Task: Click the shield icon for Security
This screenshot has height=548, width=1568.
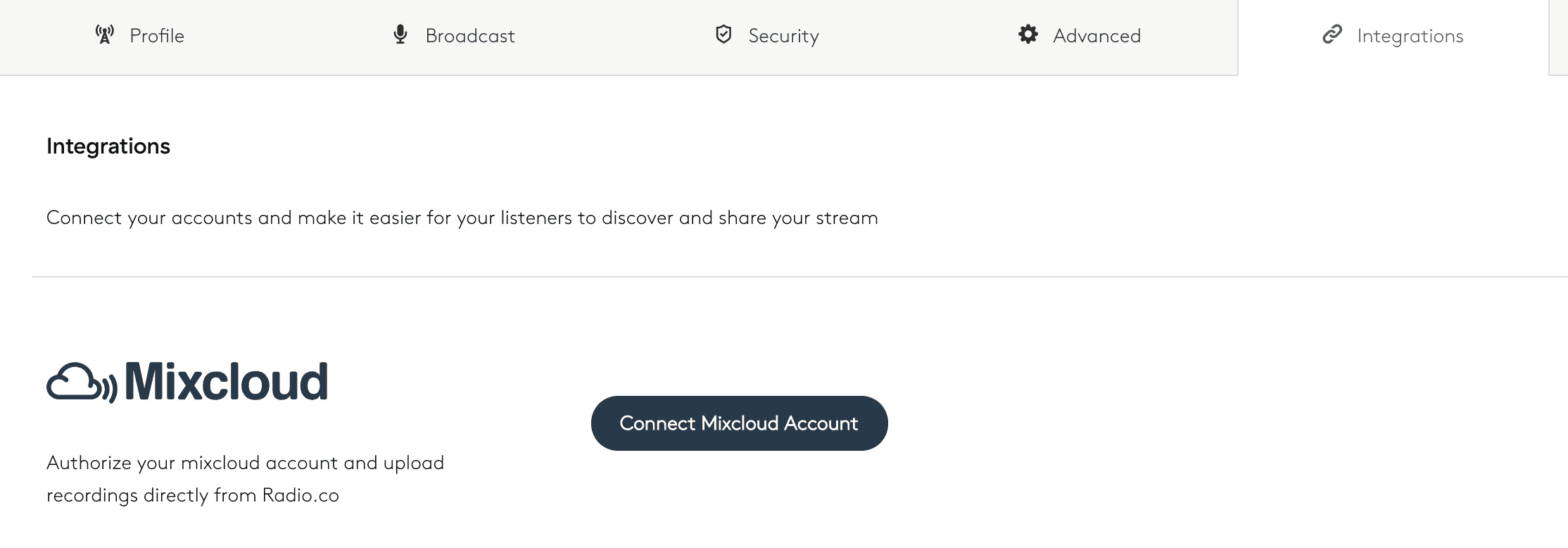Action: tap(723, 35)
